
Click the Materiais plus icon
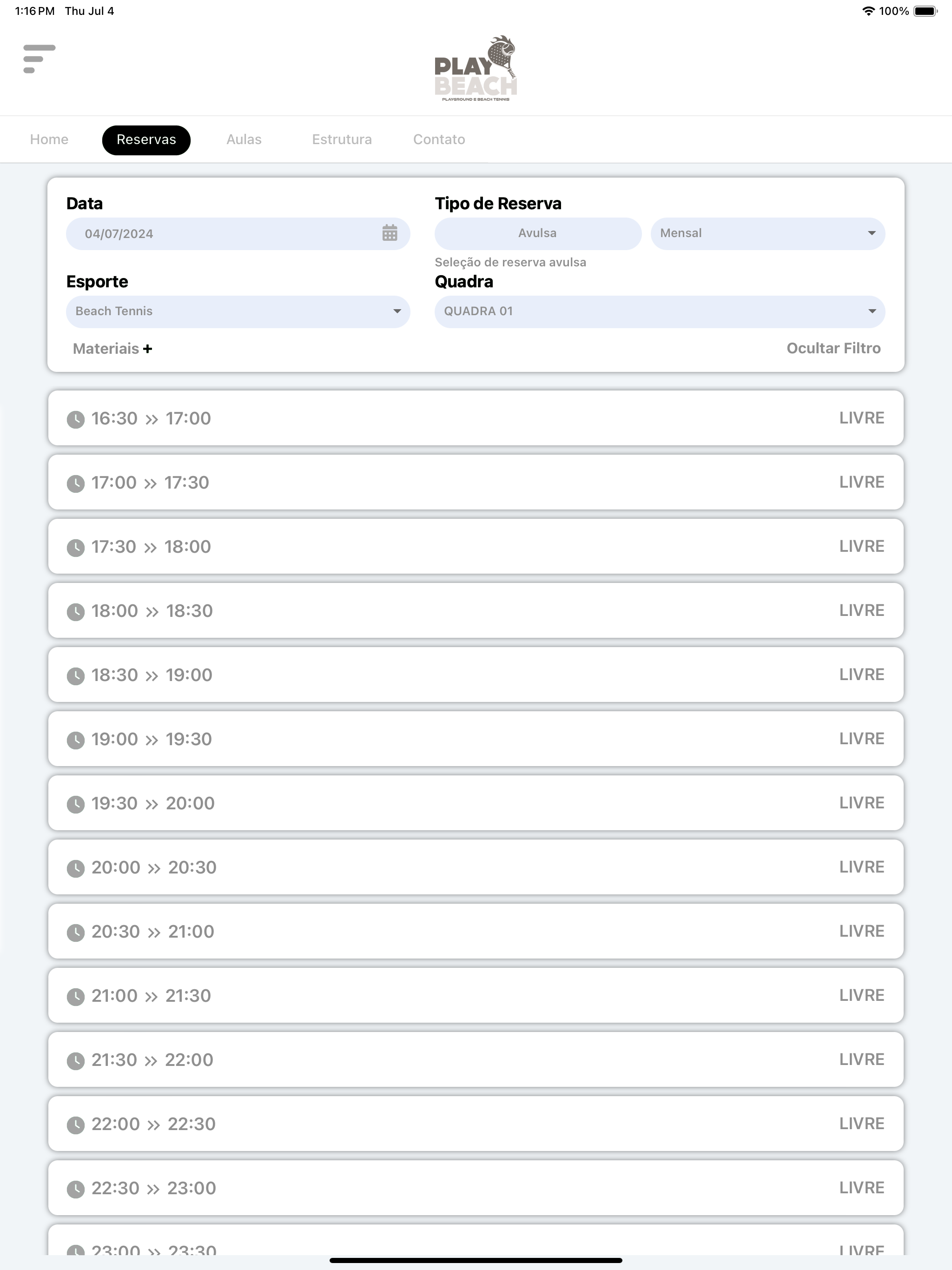(147, 349)
